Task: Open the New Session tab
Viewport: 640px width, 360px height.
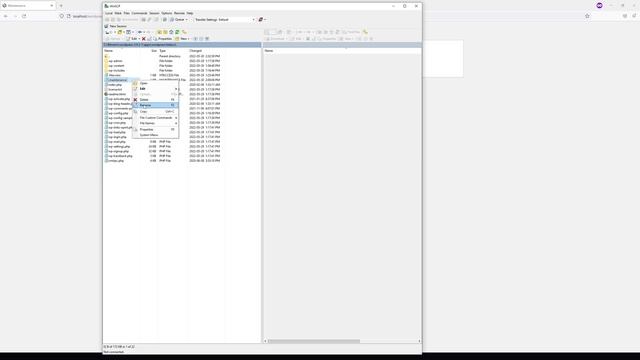Action: click(x=116, y=26)
